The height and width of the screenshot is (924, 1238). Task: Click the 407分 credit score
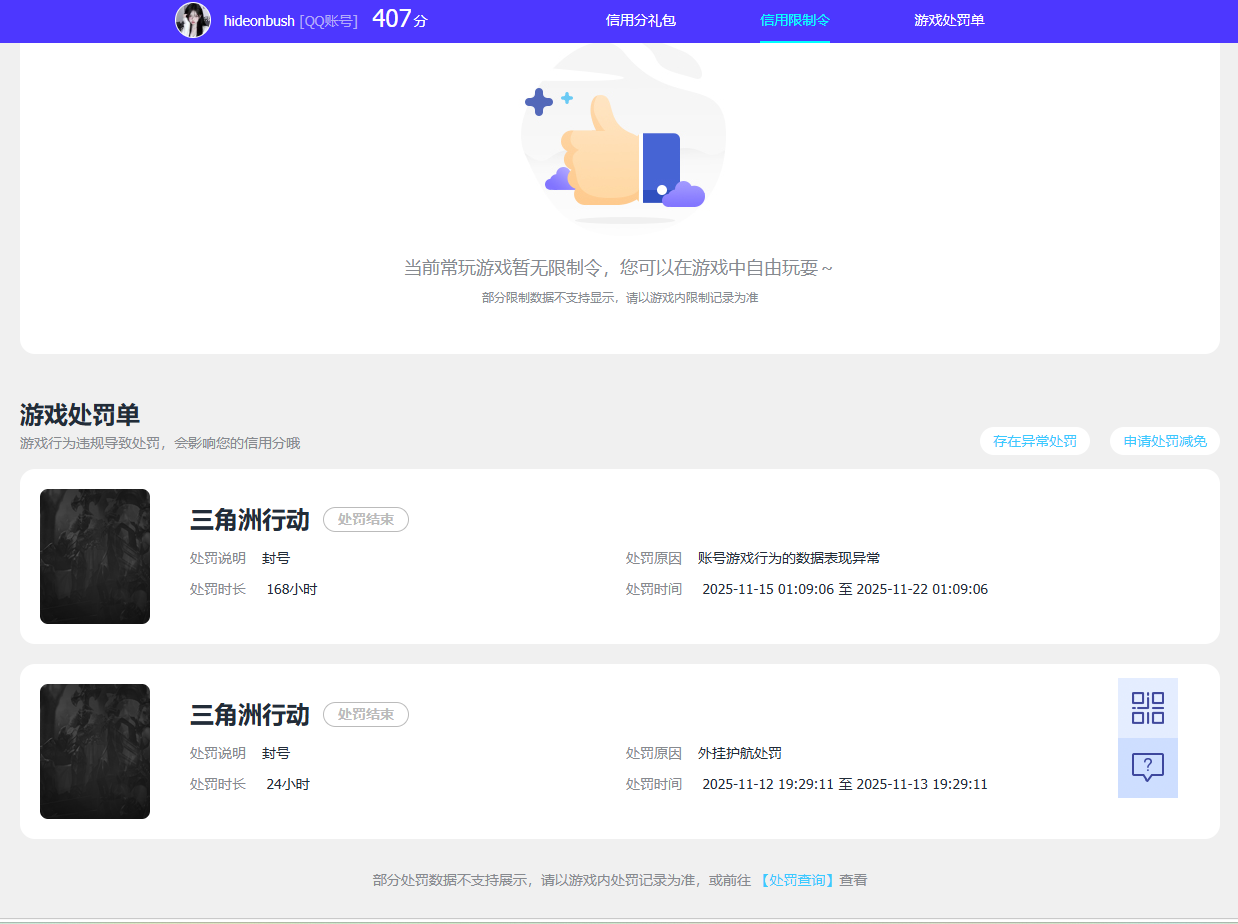click(x=399, y=19)
